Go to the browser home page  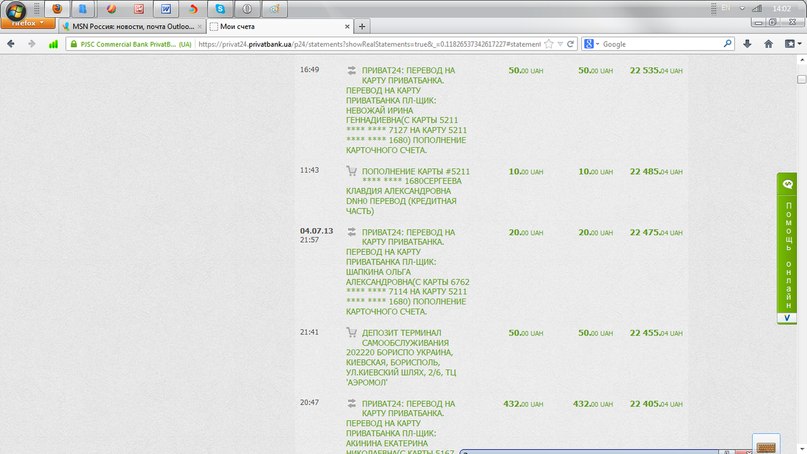tap(768, 44)
